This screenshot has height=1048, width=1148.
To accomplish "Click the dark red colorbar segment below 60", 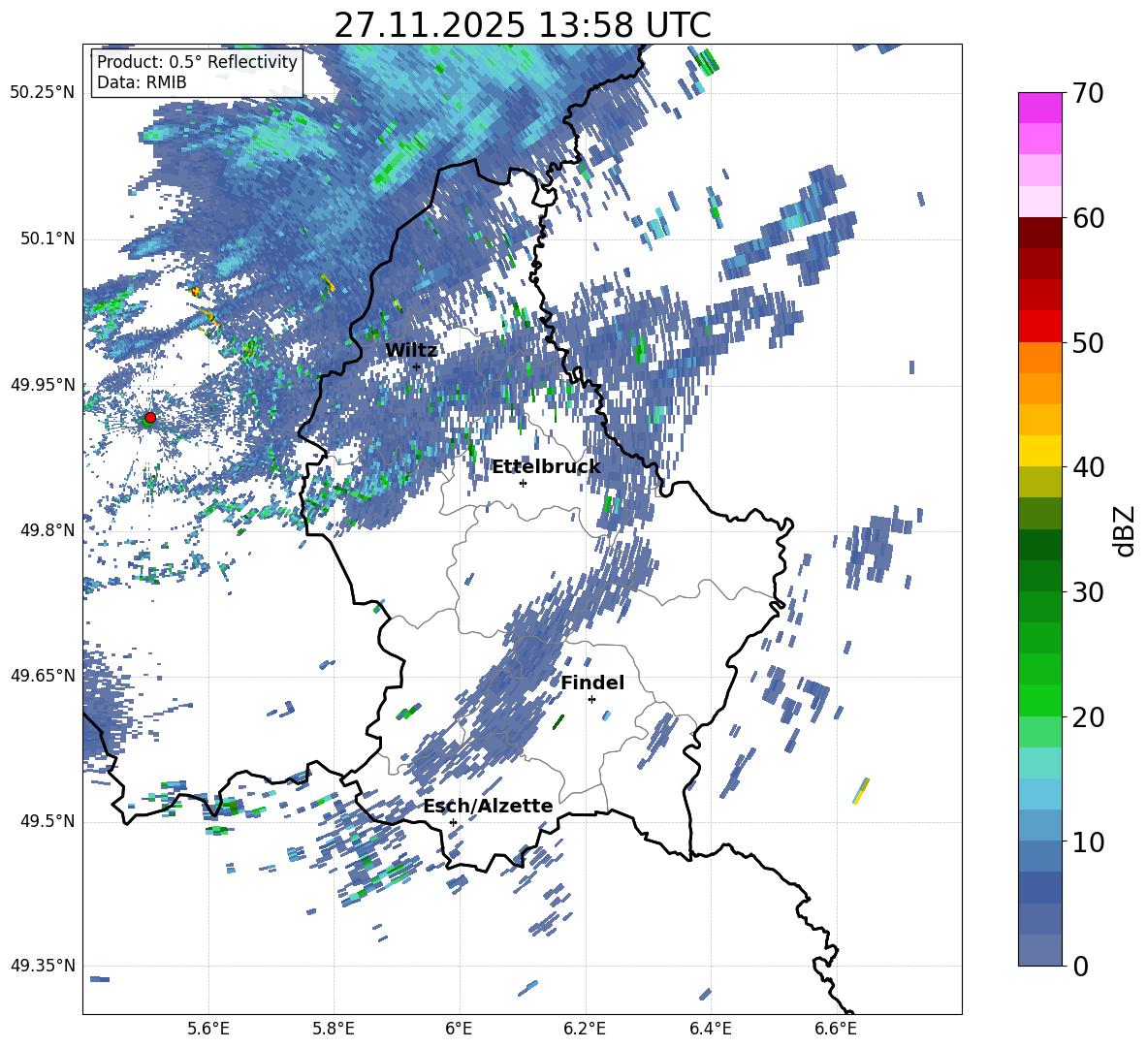I will [x=1039, y=233].
